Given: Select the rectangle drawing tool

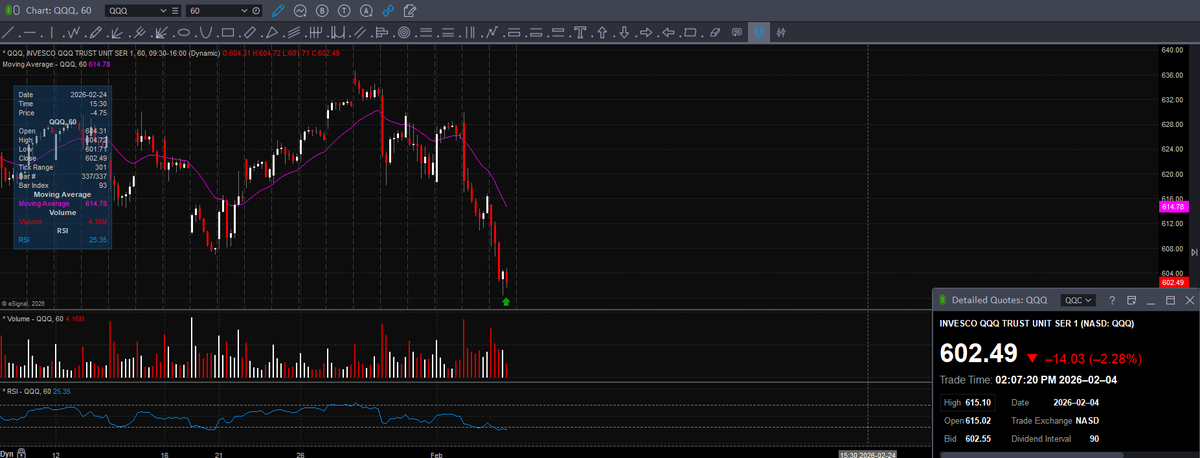Looking at the screenshot, I should tap(228, 33).
